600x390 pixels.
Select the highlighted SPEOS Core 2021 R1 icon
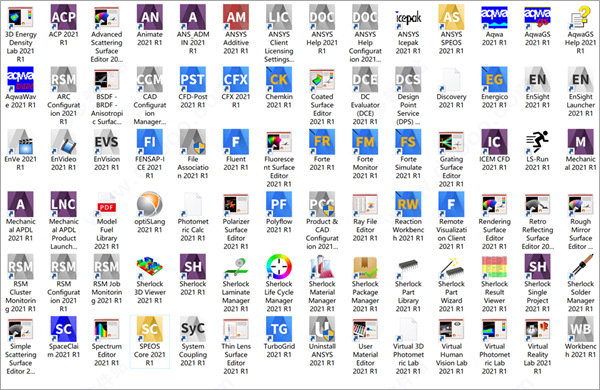pos(150,329)
